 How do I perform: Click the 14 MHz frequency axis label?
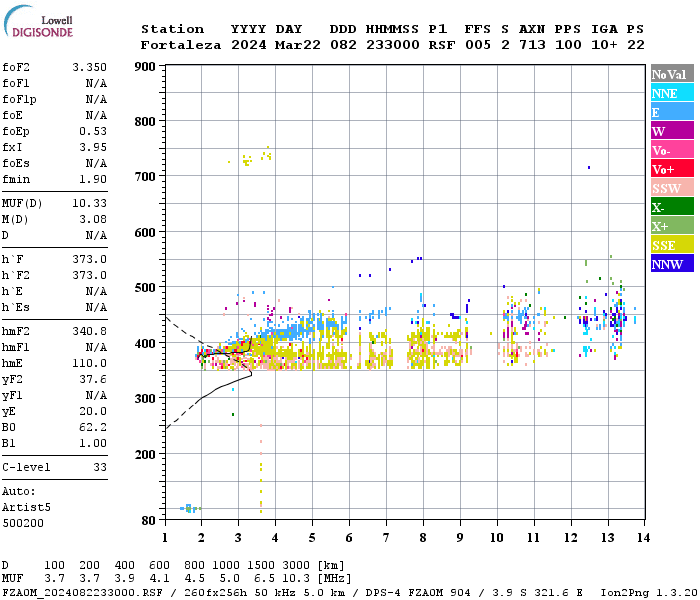(x=643, y=538)
